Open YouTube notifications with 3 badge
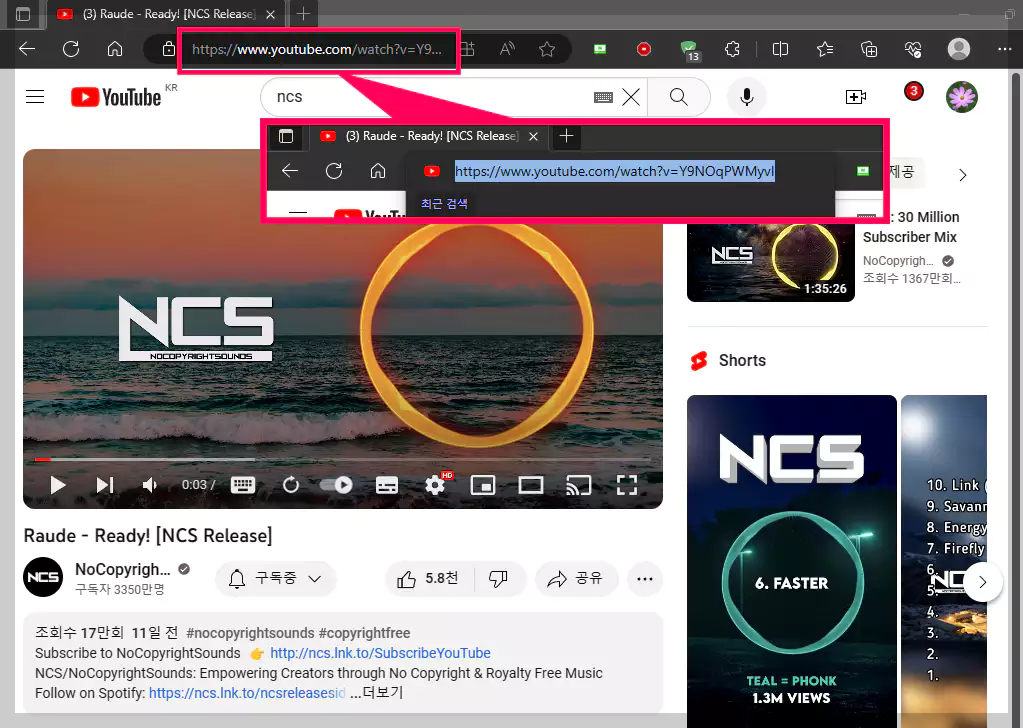Screen dimensions: 1023x728 pyautogui.click(x=913, y=91)
